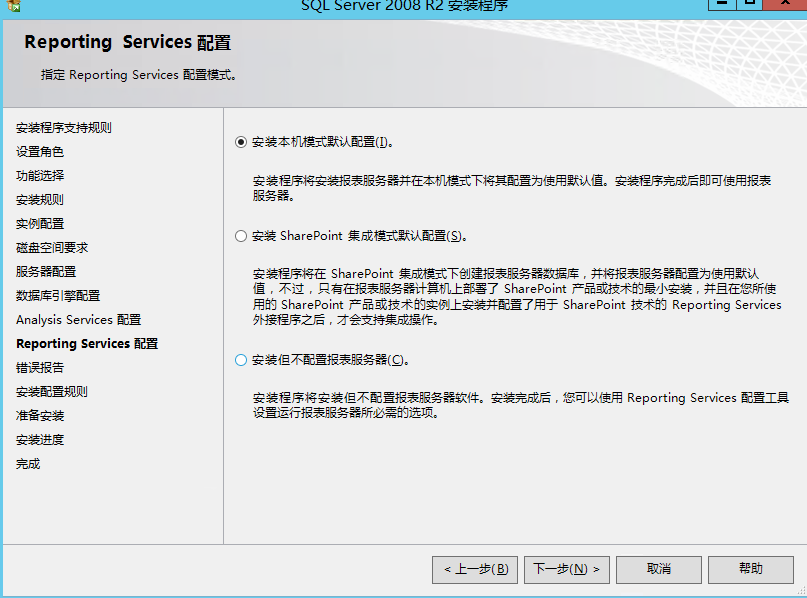The width and height of the screenshot is (807, 598).
Task: Click 功能选择 step in sidebar
Action: 40,175
